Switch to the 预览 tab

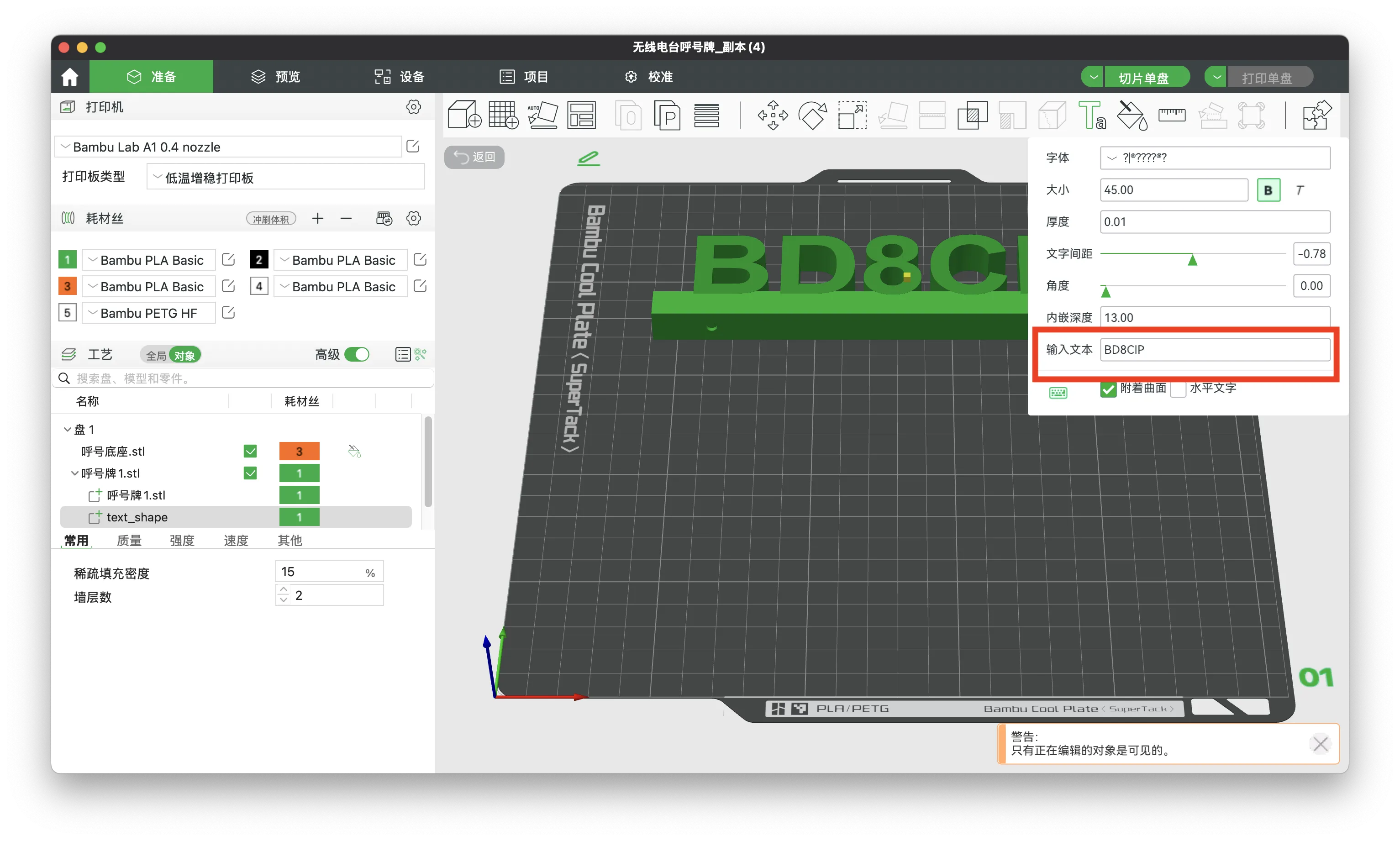[x=275, y=77]
